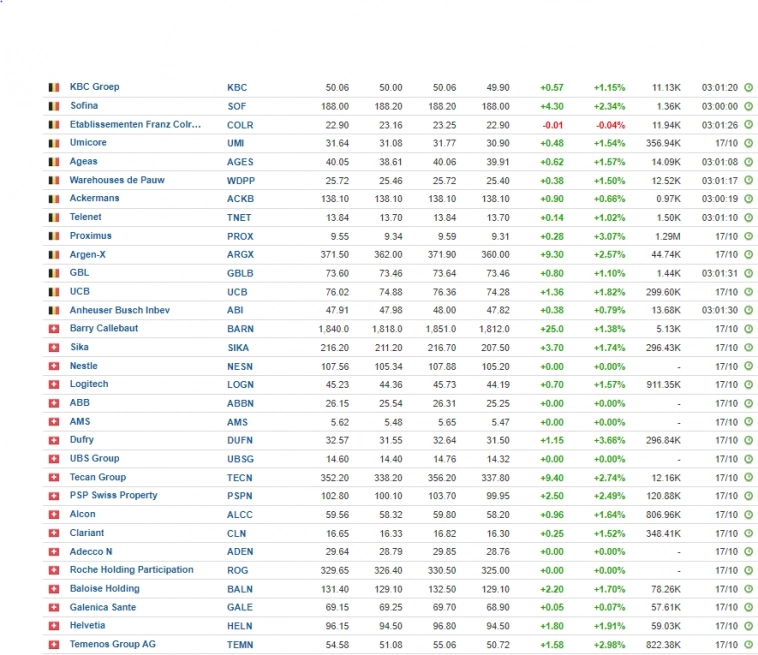Viewport: 758px width, 655px height.
Task: Click the clock icon in Logitech row
Action: (748, 385)
